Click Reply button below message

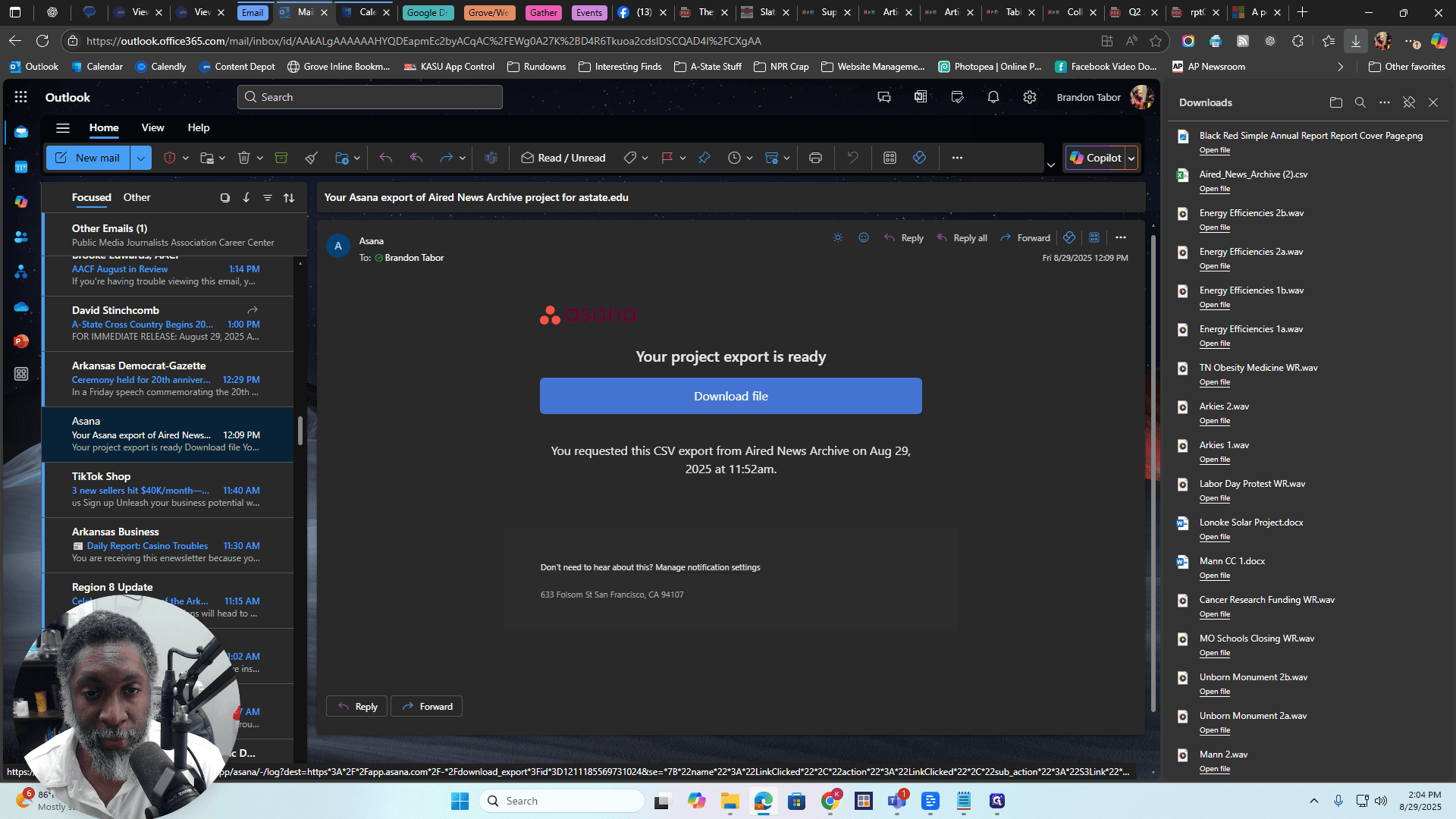click(x=356, y=706)
